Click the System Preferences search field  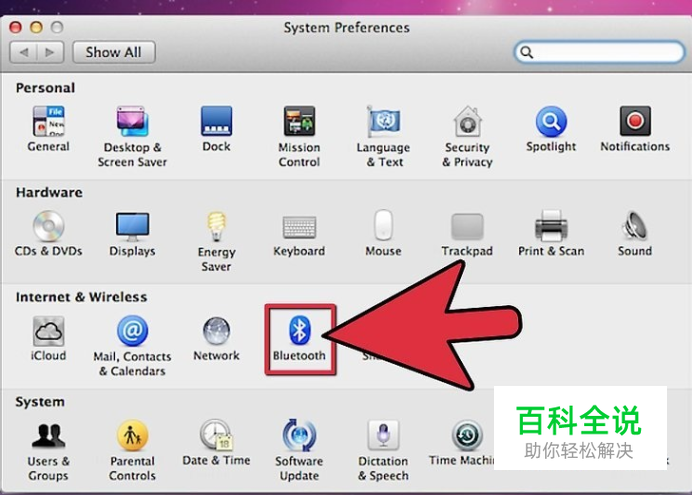click(x=599, y=52)
